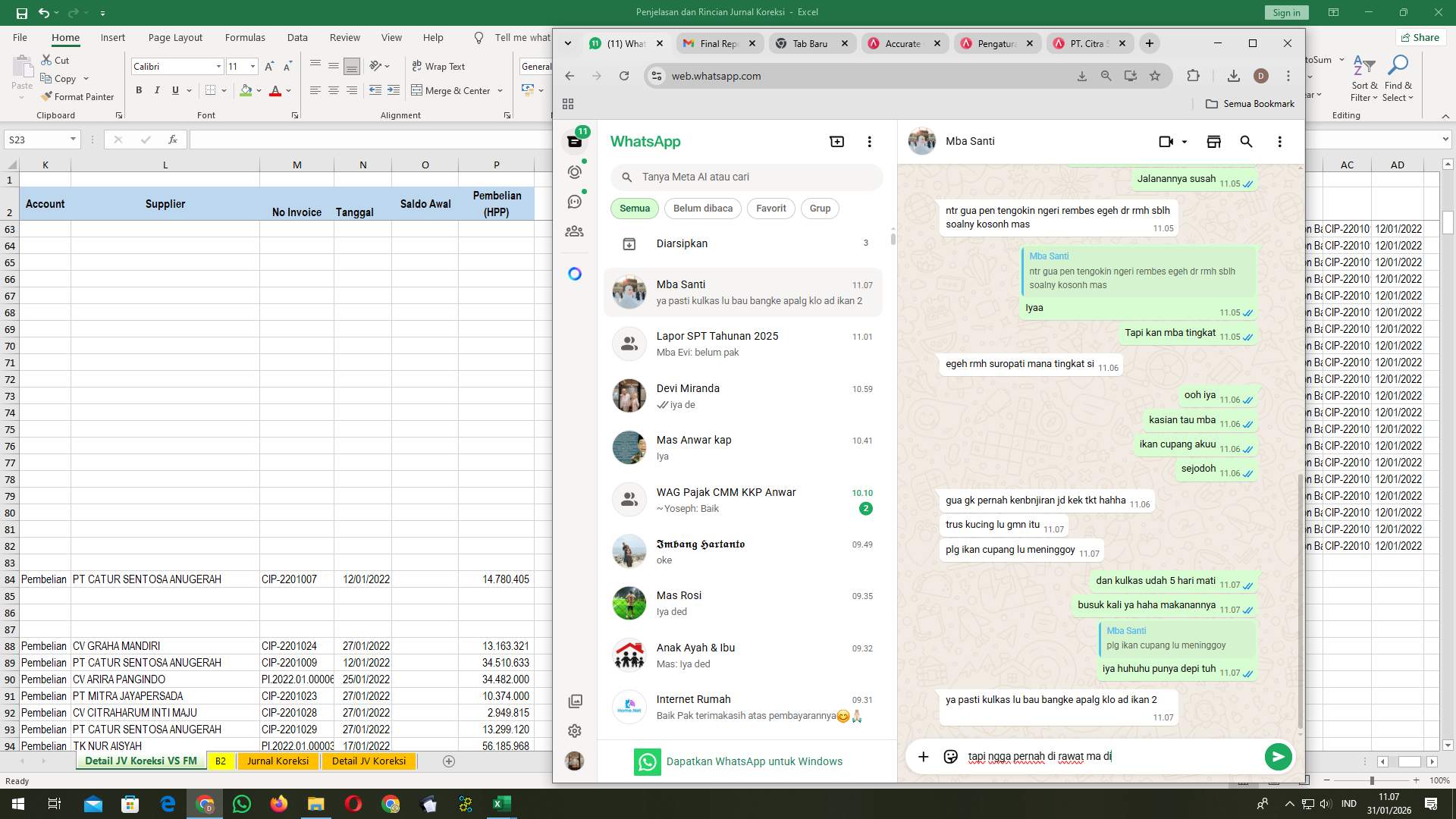Click Dapatkan WhatsApp untuk Windows link
The width and height of the screenshot is (1456, 819).
(x=755, y=761)
